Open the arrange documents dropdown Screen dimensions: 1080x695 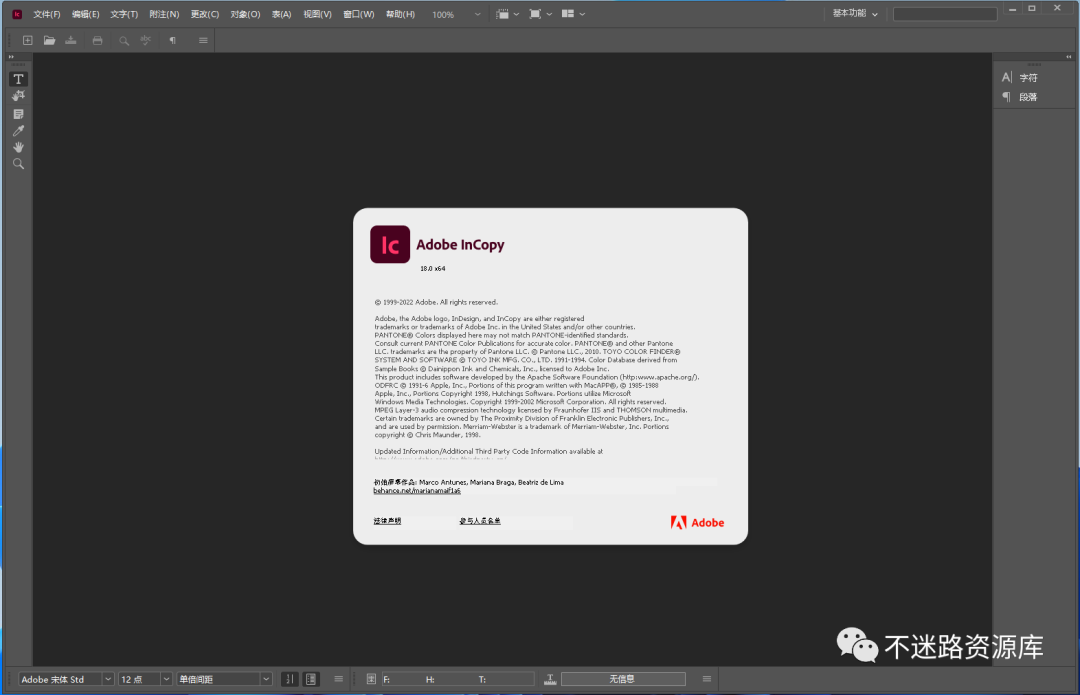(573, 14)
